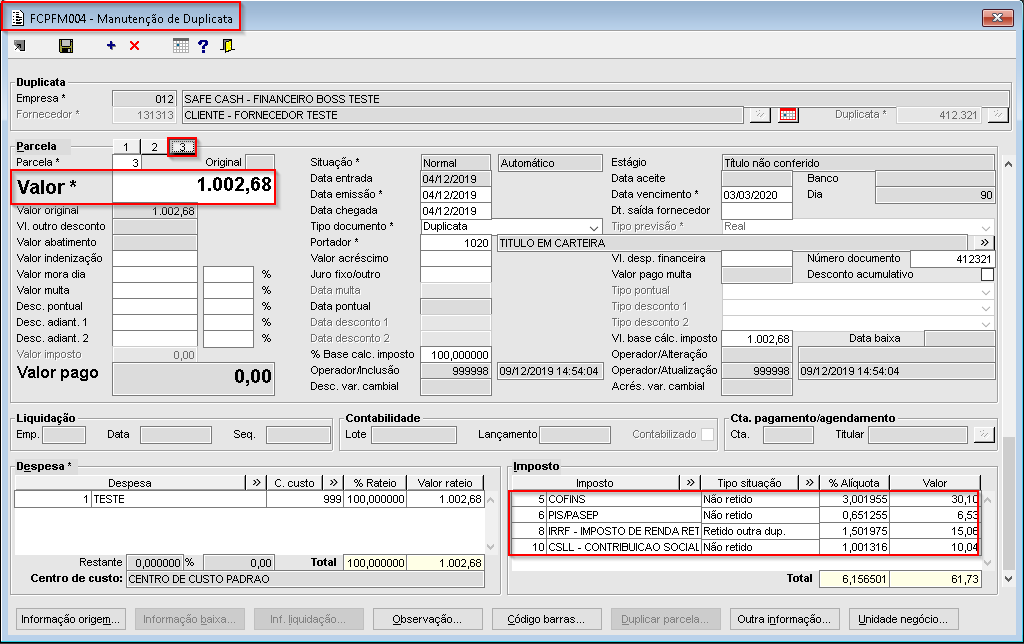Toggle Desconto acumulativo checkbox
The height and width of the screenshot is (644, 1024).
tap(987, 275)
